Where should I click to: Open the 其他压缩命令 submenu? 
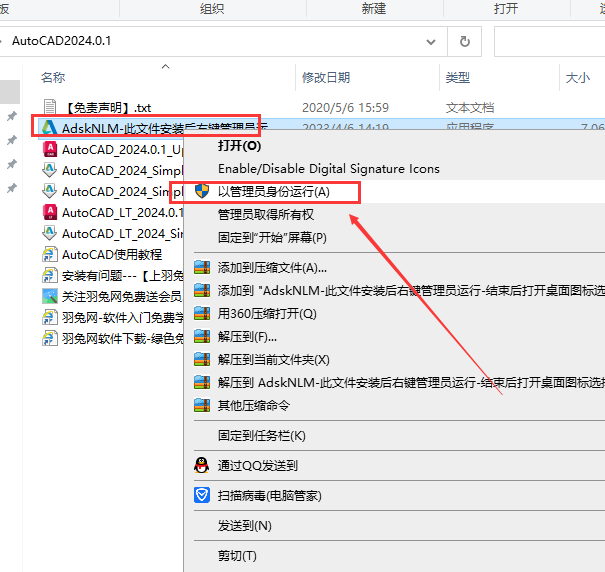[x=253, y=405]
